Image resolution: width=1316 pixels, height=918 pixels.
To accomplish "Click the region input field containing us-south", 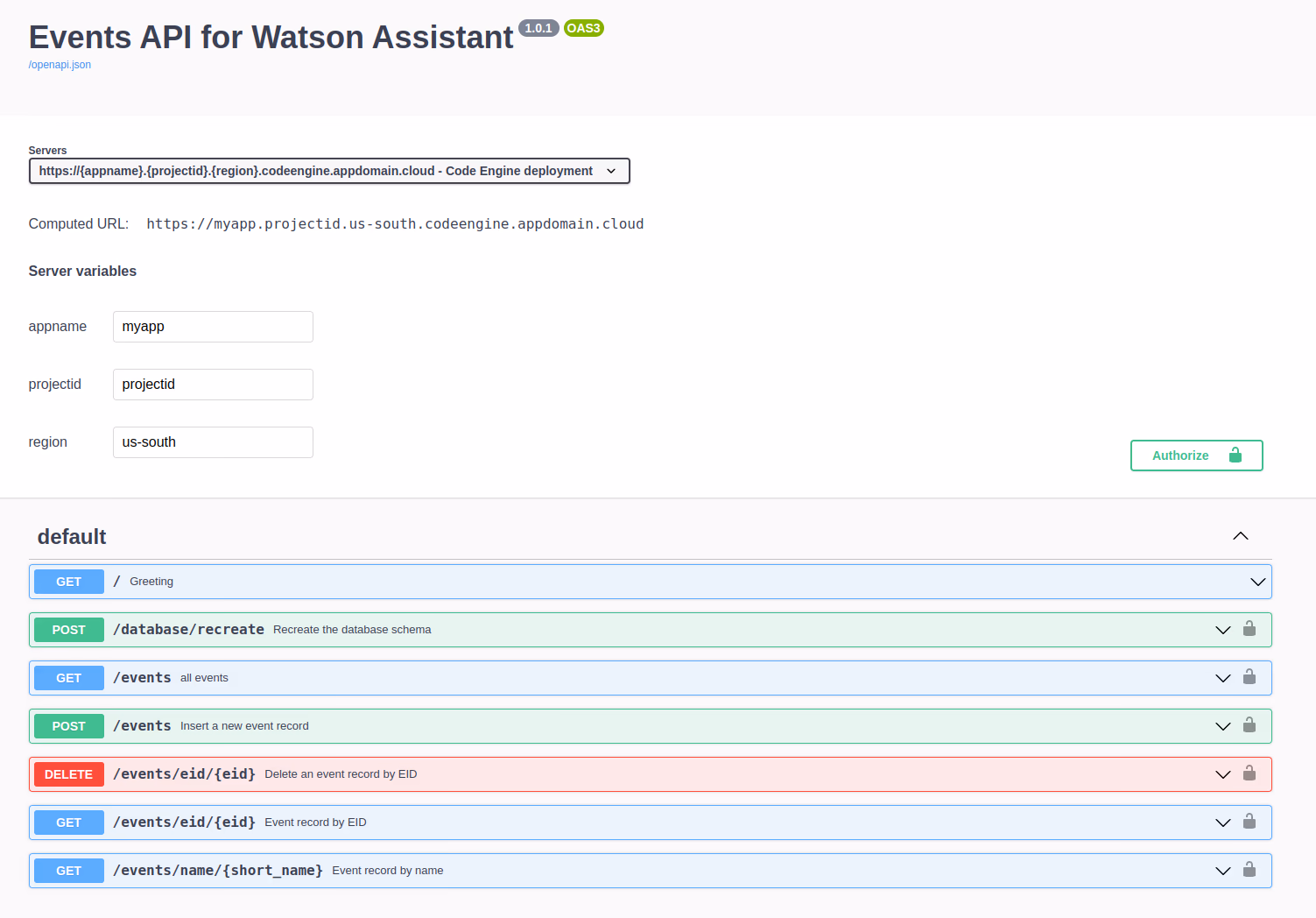I will [212, 441].
